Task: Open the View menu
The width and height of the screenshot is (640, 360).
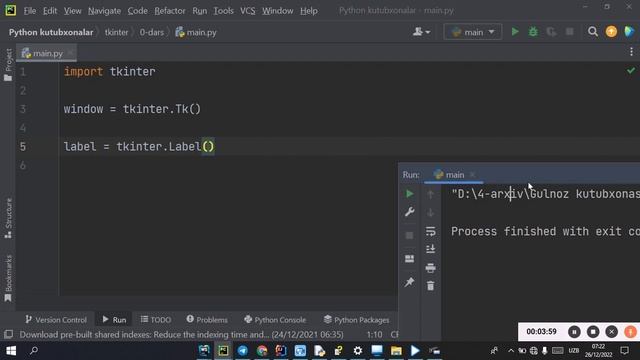Action: 72,11
